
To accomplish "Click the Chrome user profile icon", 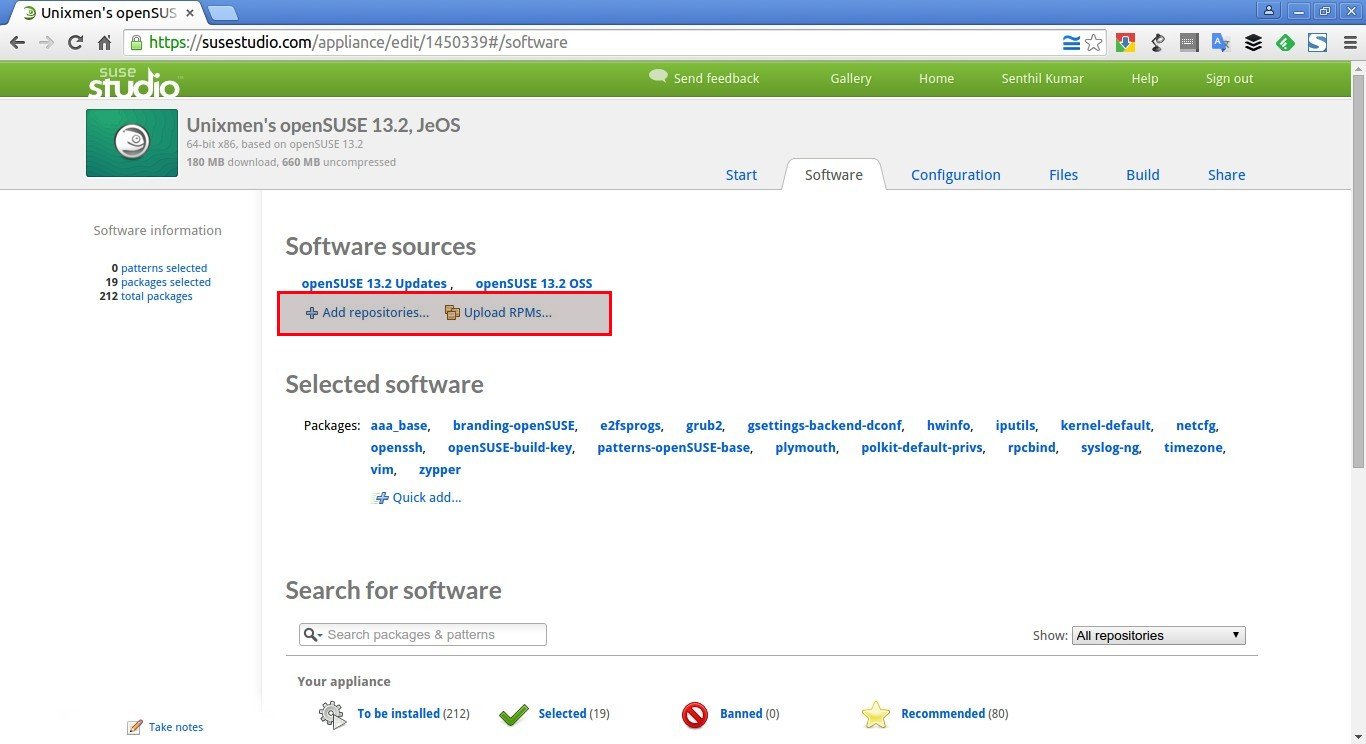I will pos(1269,10).
